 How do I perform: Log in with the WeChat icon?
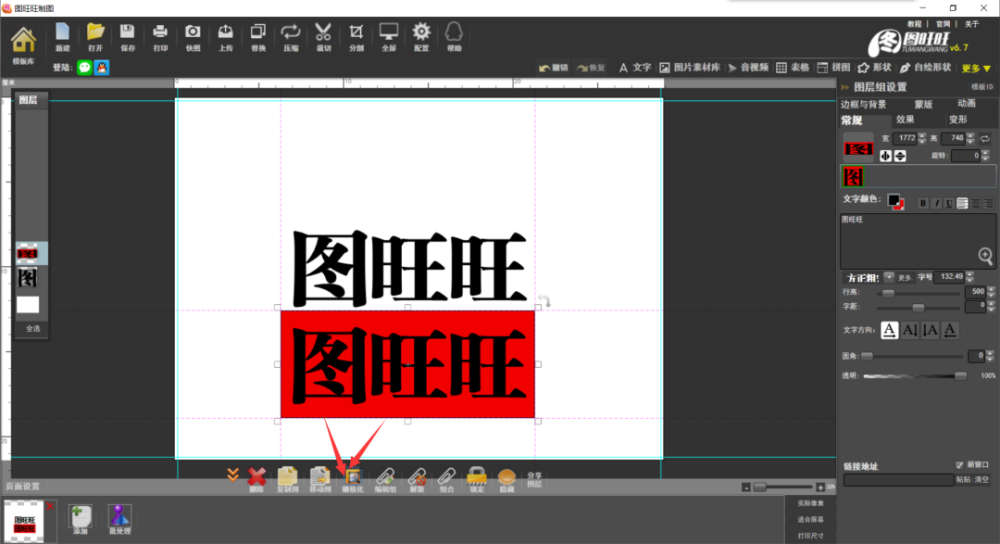pos(85,68)
